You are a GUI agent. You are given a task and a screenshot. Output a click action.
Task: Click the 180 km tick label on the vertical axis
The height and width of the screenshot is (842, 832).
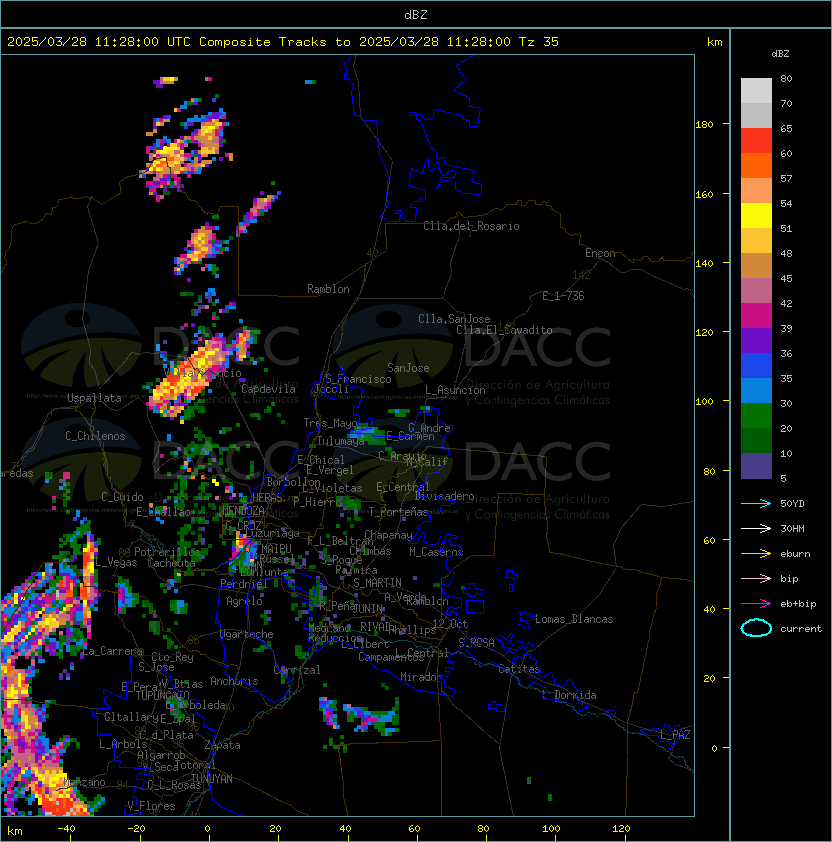pyautogui.click(x=704, y=125)
